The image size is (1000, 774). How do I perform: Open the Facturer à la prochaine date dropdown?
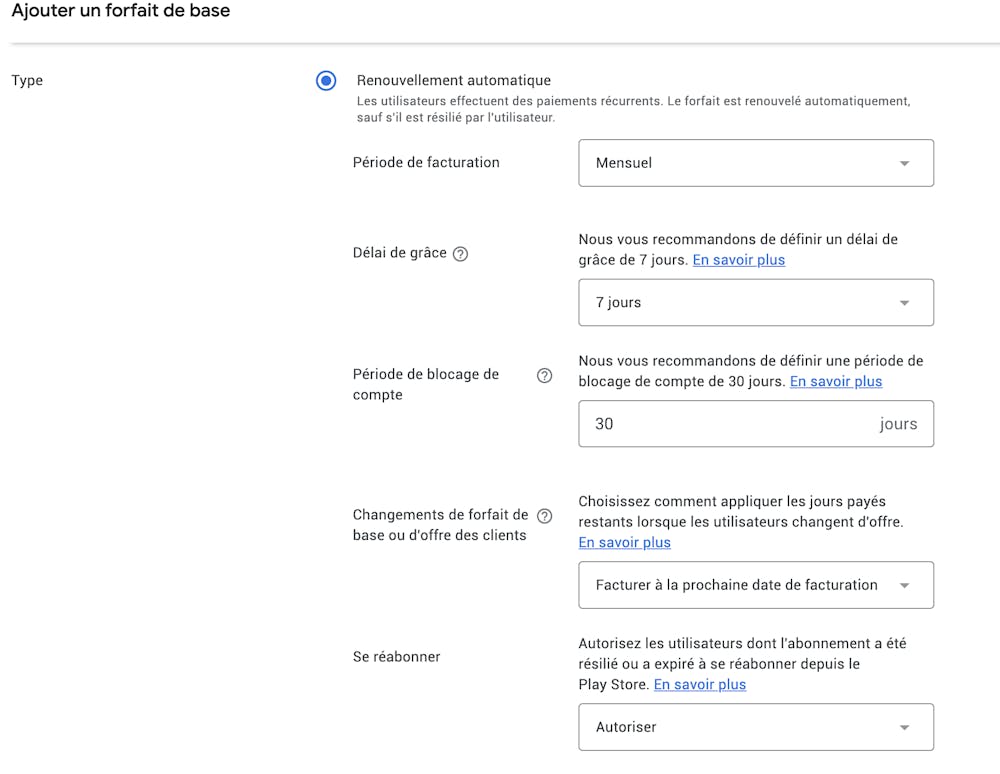coord(755,585)
